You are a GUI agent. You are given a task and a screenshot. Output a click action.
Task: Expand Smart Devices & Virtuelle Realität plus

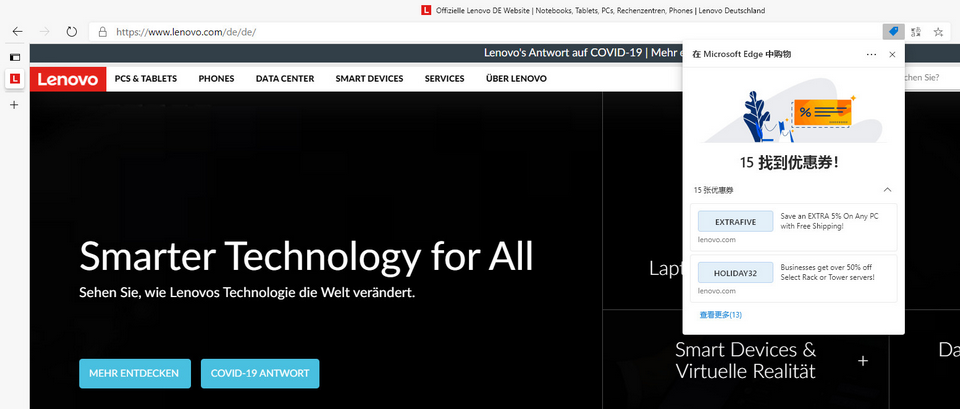(x=863, y=360)
